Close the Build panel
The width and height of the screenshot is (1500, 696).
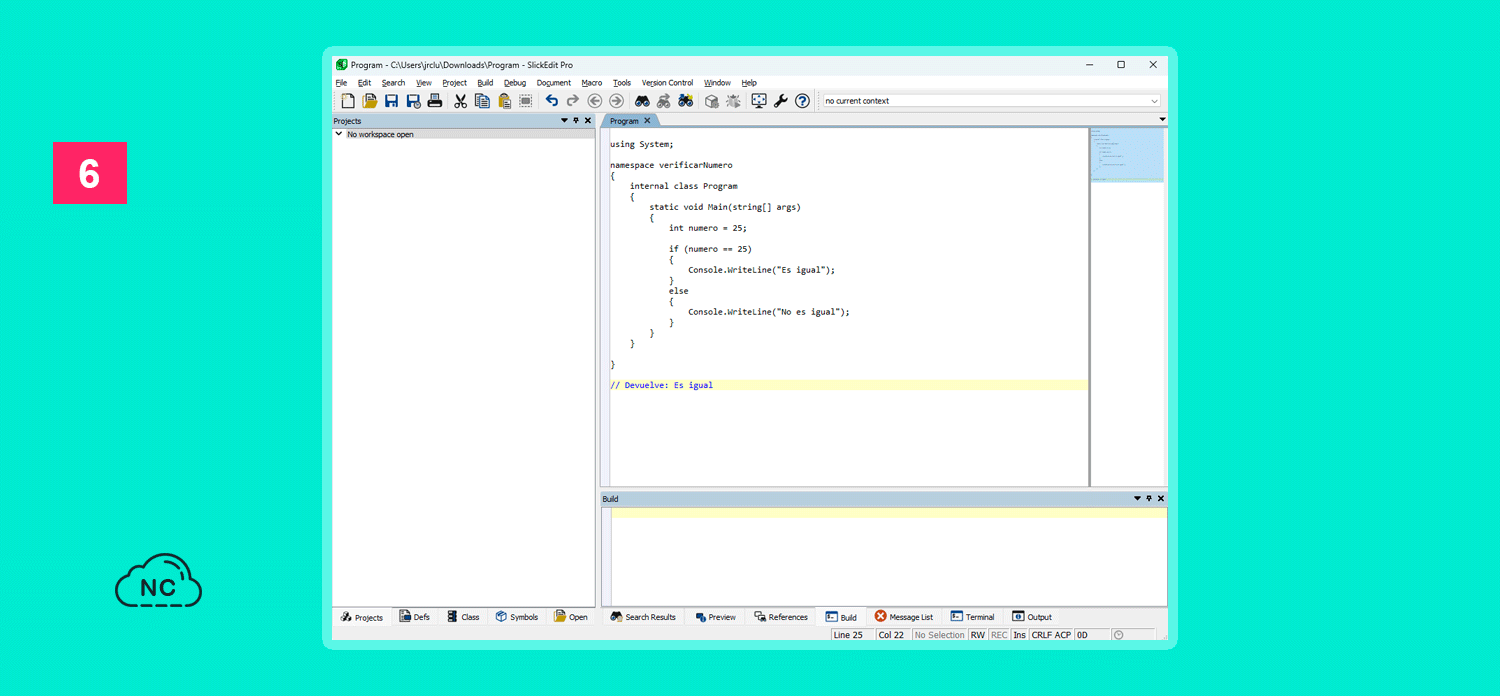(x=1161, y=498)
